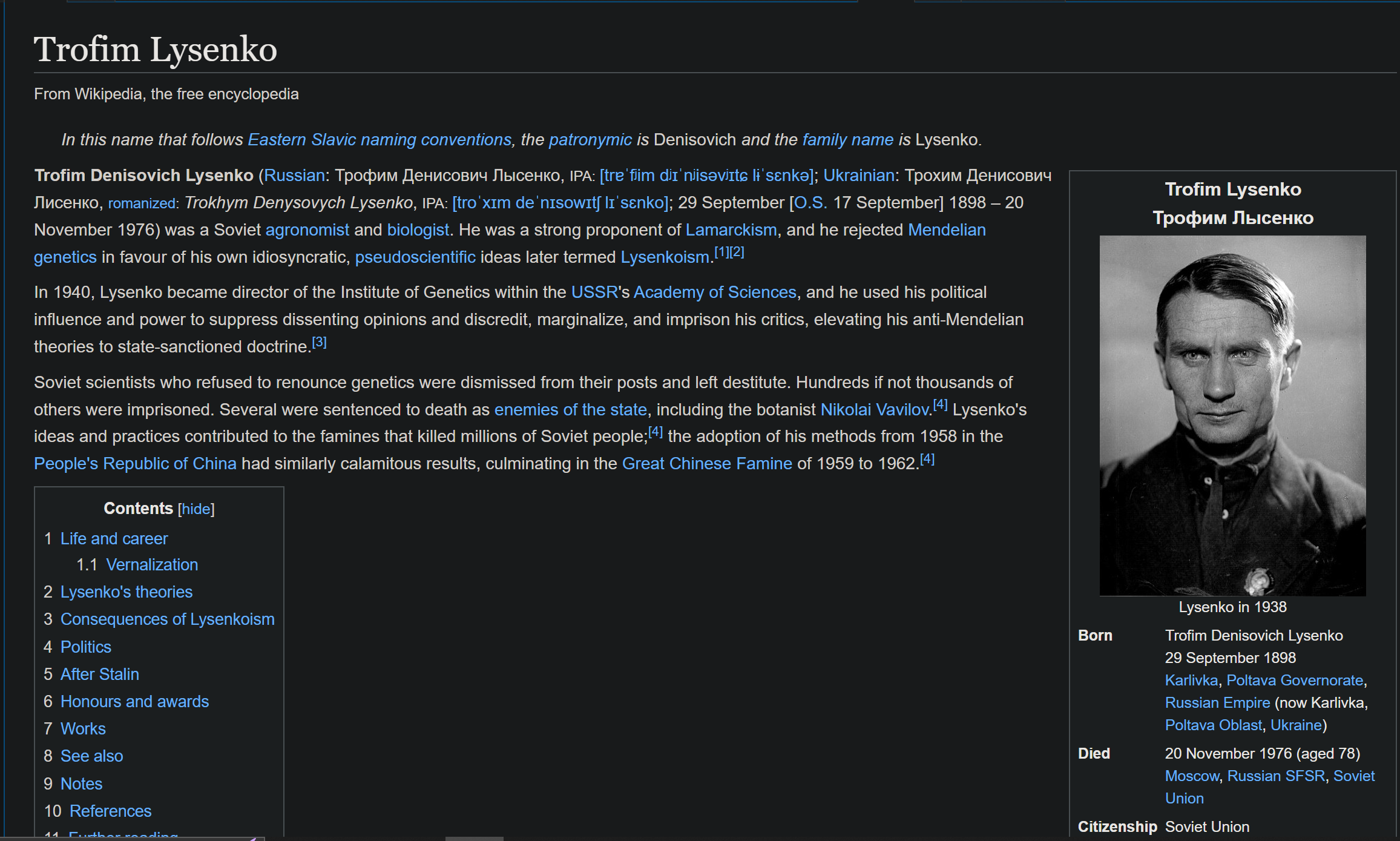Go to Life and career section
The height and width of the screenshot is (841, 1400).
[x=114, y=539]
